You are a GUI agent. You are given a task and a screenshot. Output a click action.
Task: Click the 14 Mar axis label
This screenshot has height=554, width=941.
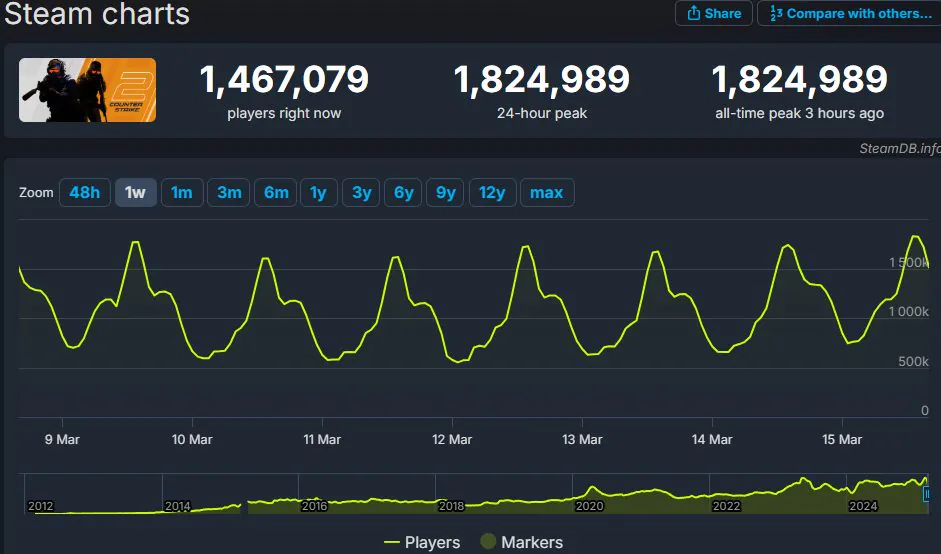pos(712,439)
